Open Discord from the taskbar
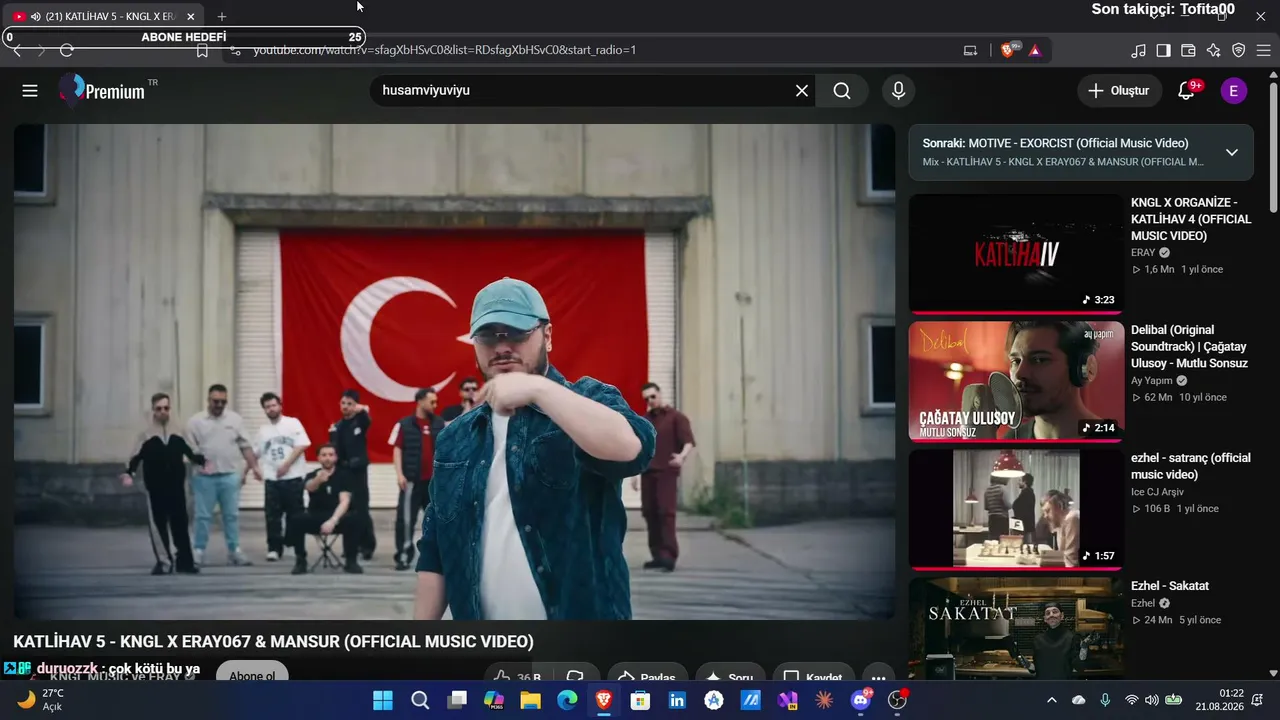Image resolution: width=1280 pixels, height=720 pixels. 860,700
